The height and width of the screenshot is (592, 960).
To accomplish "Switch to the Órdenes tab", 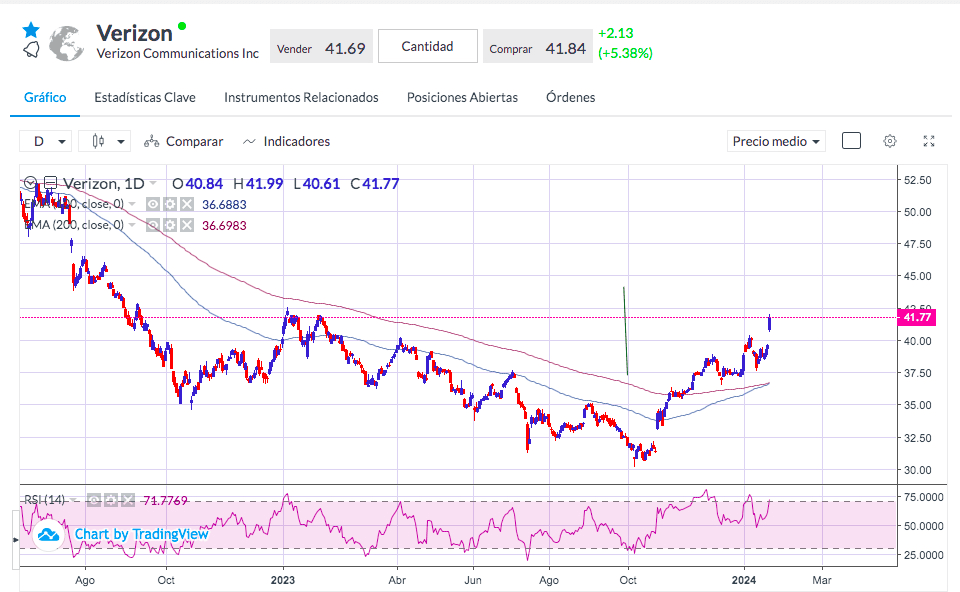I will [x=571, y=97].
